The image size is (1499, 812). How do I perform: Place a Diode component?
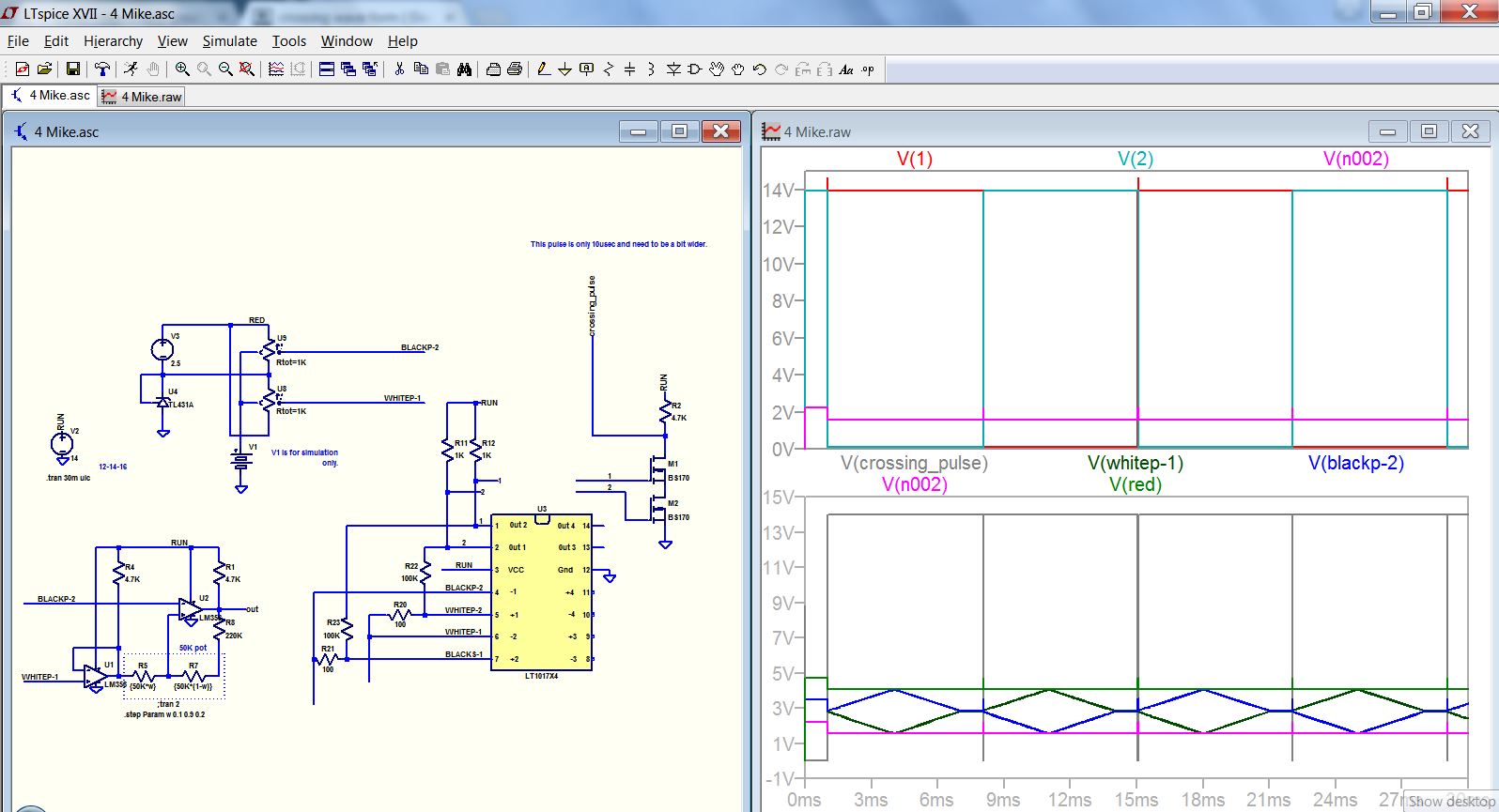[673, 69]
